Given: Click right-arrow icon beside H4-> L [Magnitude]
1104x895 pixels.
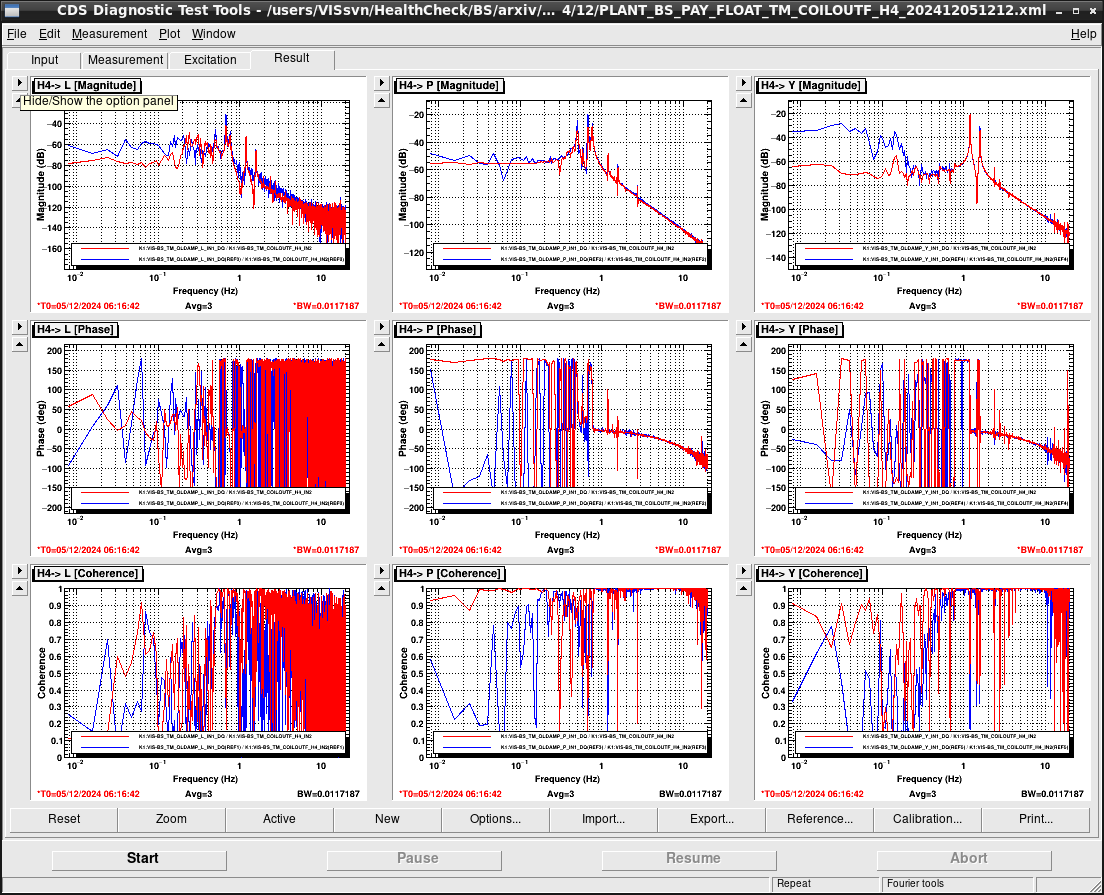Looking at the screenshot, I should 20,83.
